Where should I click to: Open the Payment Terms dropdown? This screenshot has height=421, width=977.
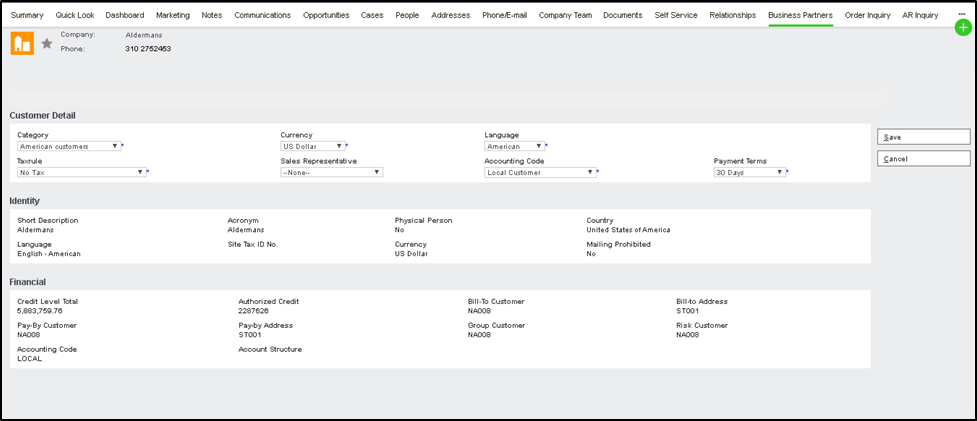[749, 172]
